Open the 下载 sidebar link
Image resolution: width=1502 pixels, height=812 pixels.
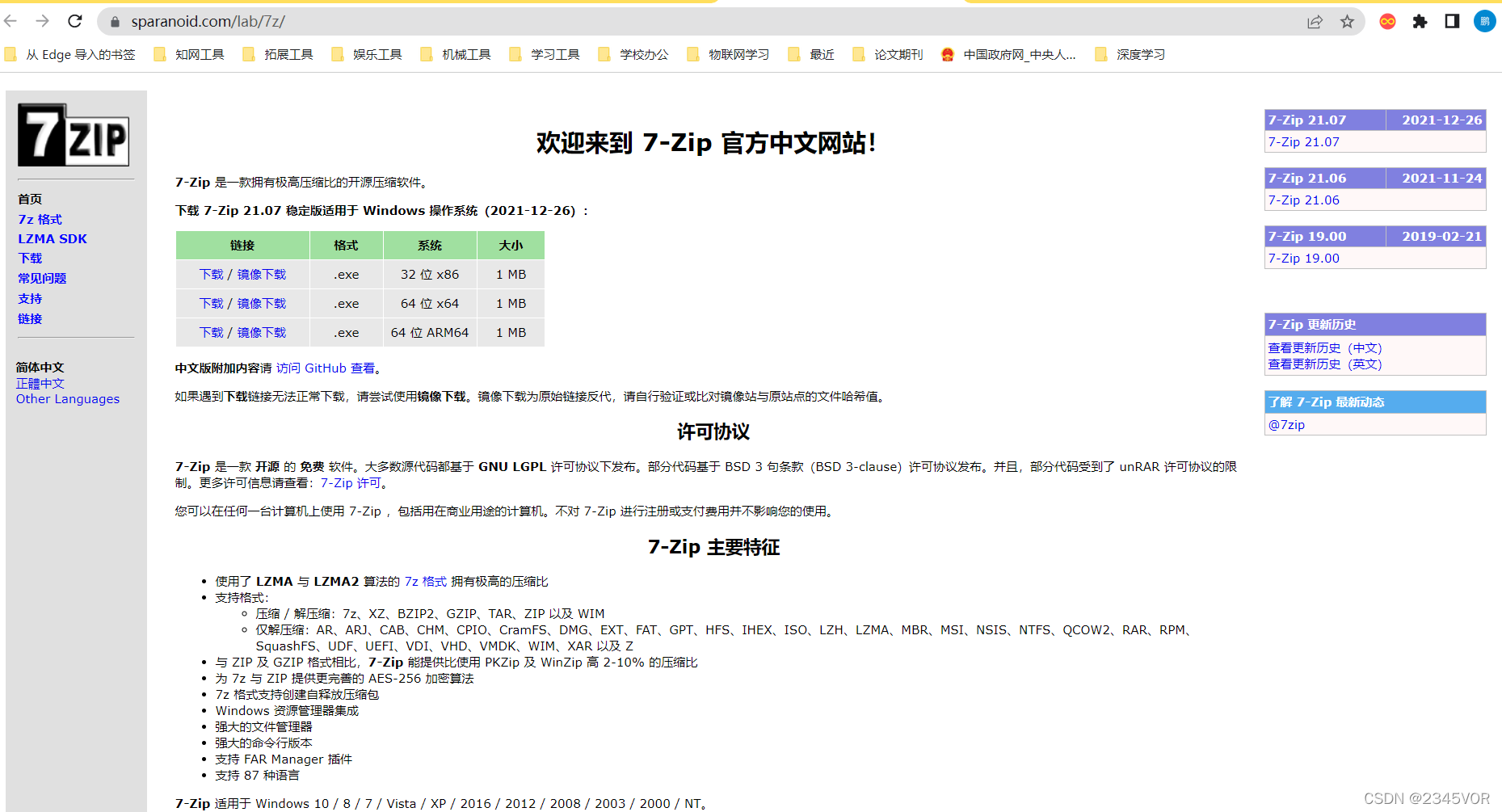[30, 259]
